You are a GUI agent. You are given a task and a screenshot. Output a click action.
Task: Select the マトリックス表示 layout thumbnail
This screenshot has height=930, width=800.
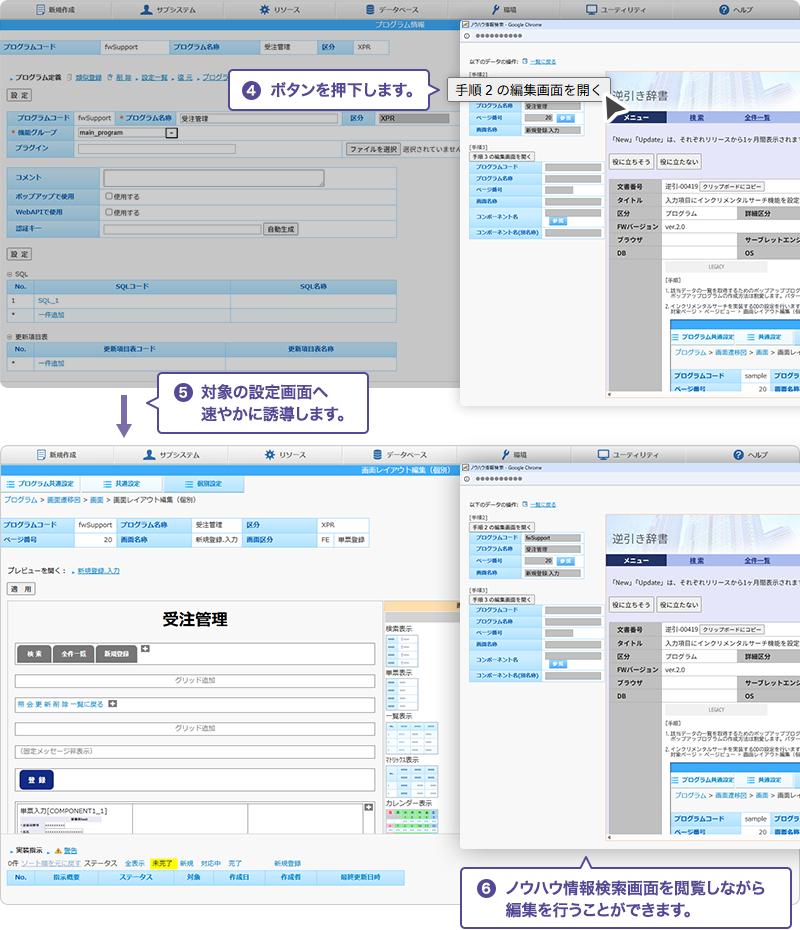(412, 781)
